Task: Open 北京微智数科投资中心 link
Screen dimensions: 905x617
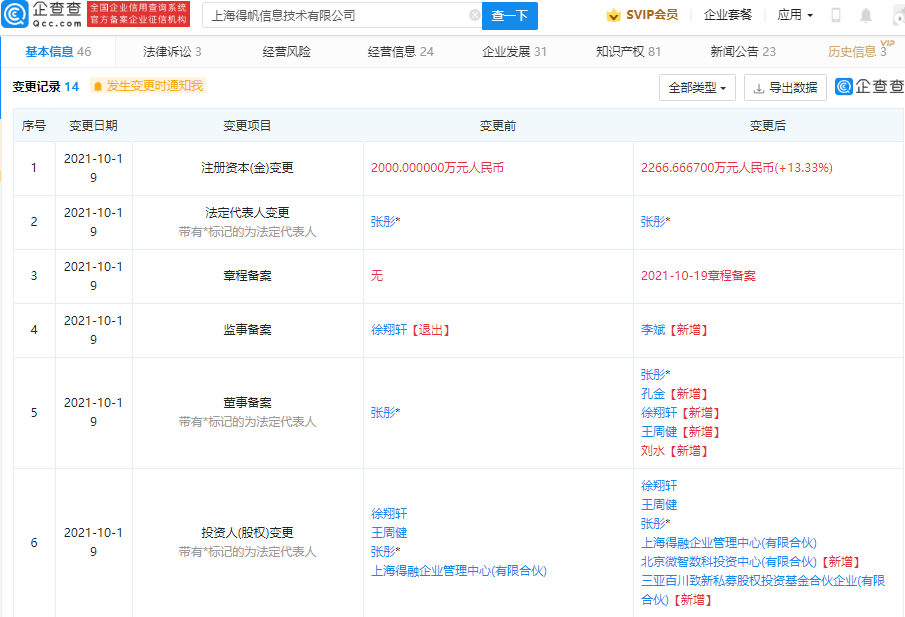Action: tap(729, 562)
